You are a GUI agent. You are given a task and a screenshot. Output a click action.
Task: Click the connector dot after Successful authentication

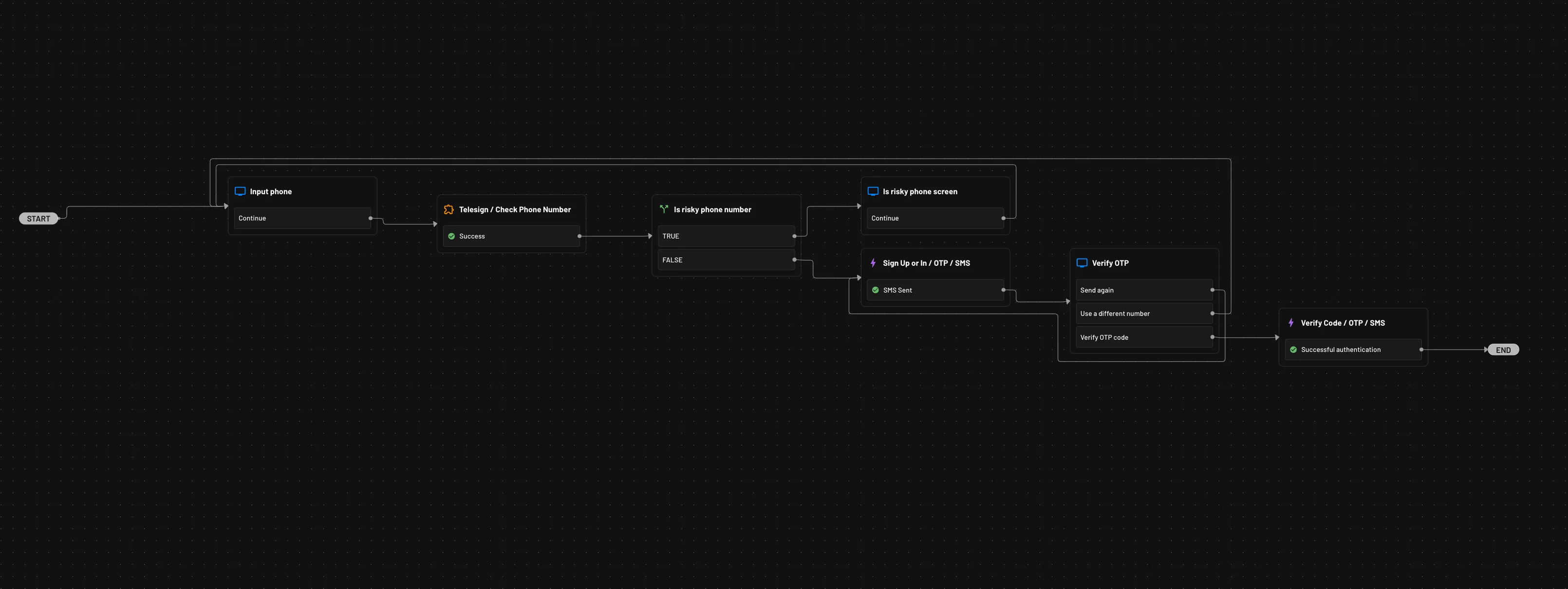(x=1421, y=350)
